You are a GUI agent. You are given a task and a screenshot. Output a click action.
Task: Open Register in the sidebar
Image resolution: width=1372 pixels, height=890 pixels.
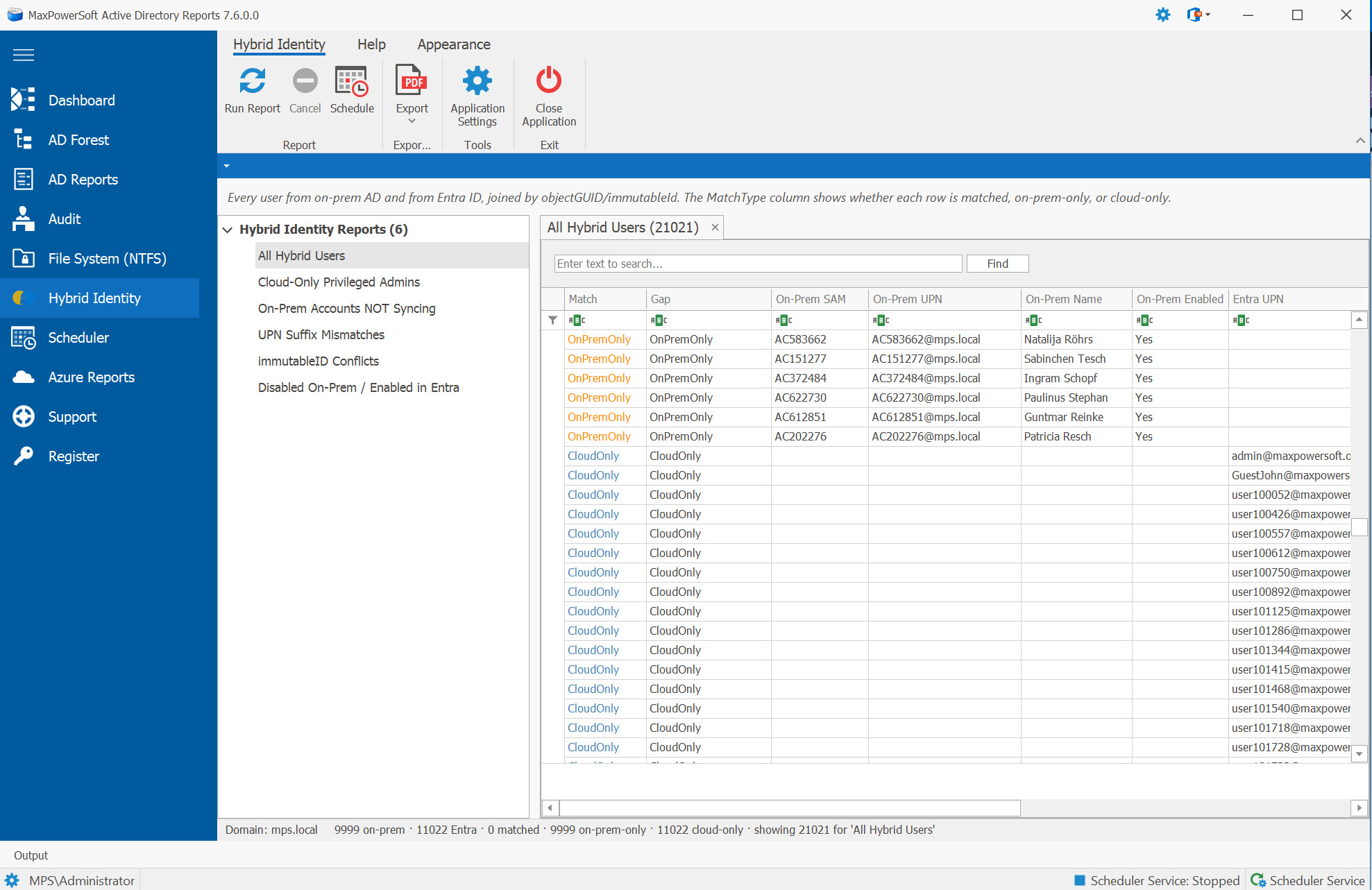click(x=99, y=456)
